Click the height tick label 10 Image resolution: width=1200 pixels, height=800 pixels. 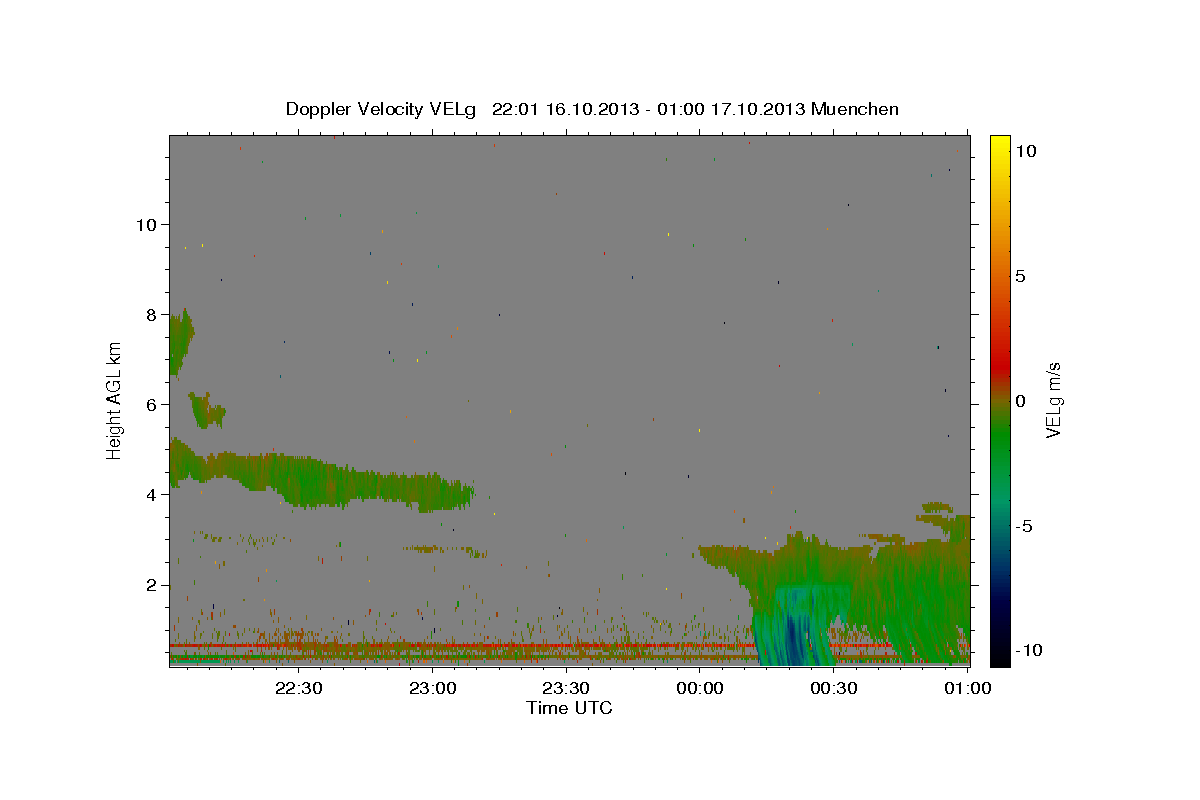point(145,224)
